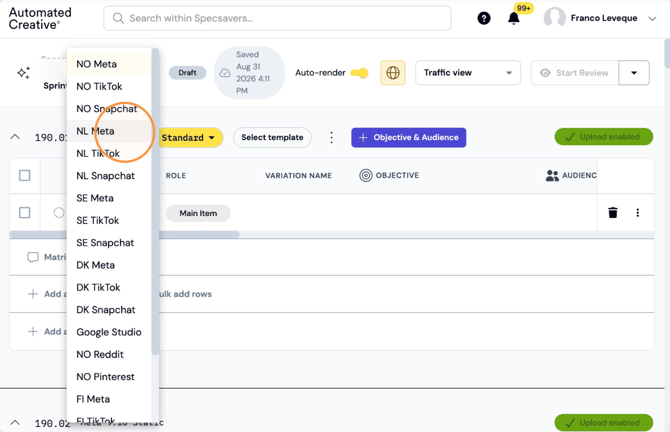The width and height of the screenshot is (670, 432).
Task: Click the Audience people icon in header
Action: pos(552,175)
